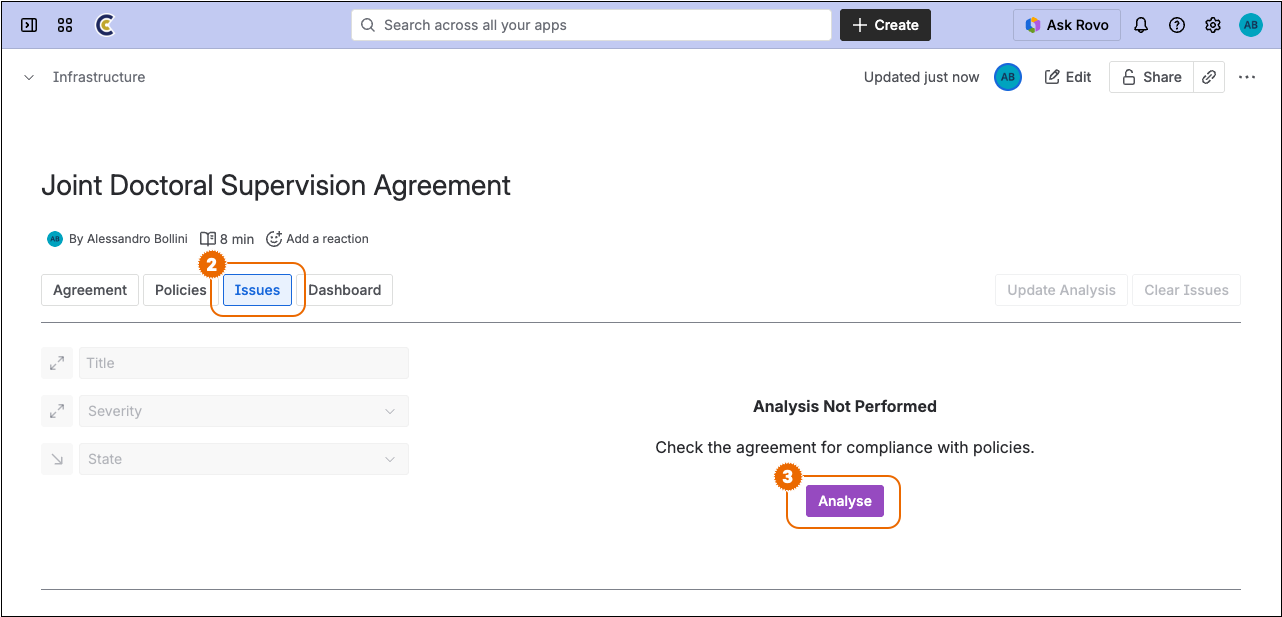This screenshot has width=1282, height=617.
Task: Open the Dashboard tab
Action: pyautogui.click(x=345, y=290)
